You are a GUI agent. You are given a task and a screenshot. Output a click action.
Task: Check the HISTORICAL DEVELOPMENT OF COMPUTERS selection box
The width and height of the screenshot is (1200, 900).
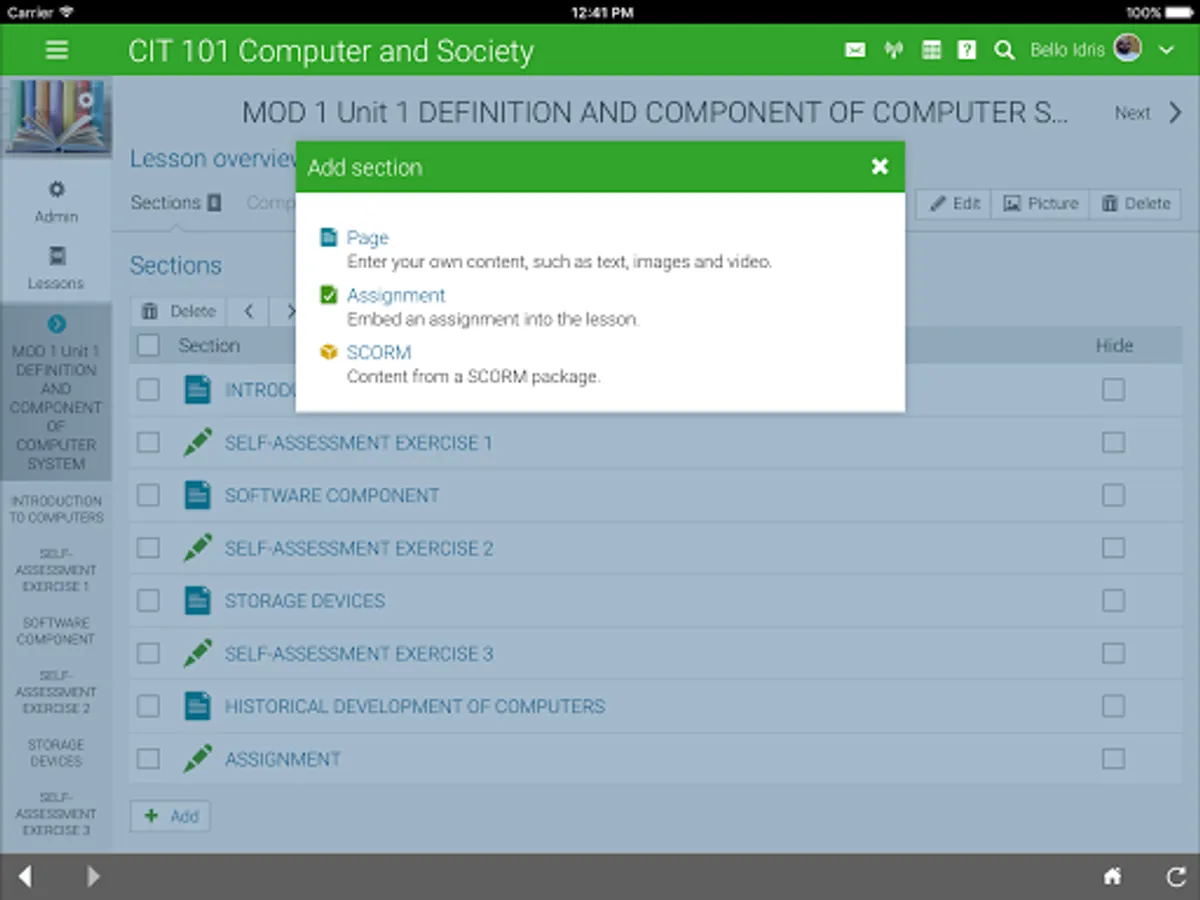point(148,706)
